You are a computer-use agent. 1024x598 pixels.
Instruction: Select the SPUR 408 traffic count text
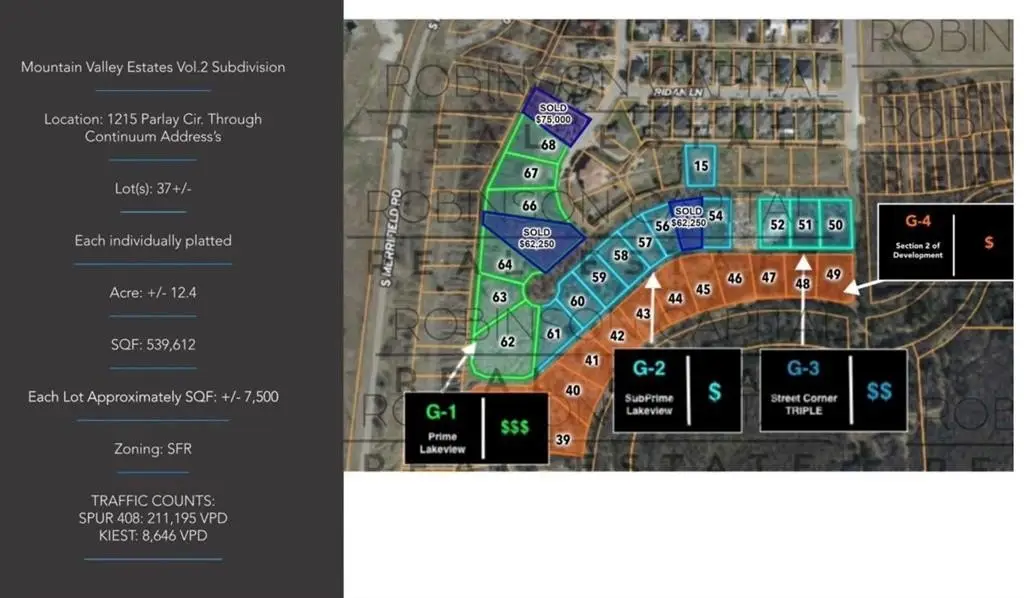153,518
